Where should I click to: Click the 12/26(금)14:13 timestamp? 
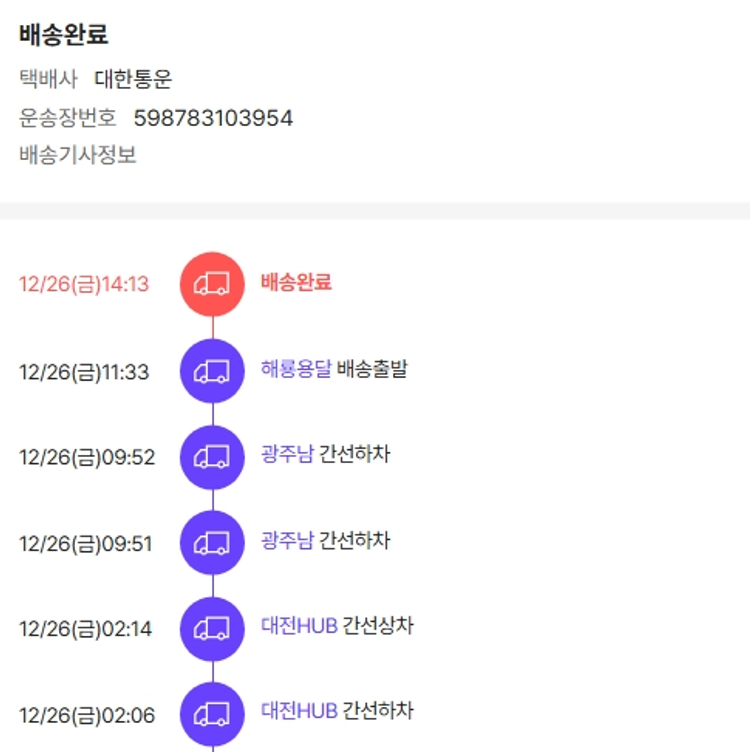click(84, 284)
